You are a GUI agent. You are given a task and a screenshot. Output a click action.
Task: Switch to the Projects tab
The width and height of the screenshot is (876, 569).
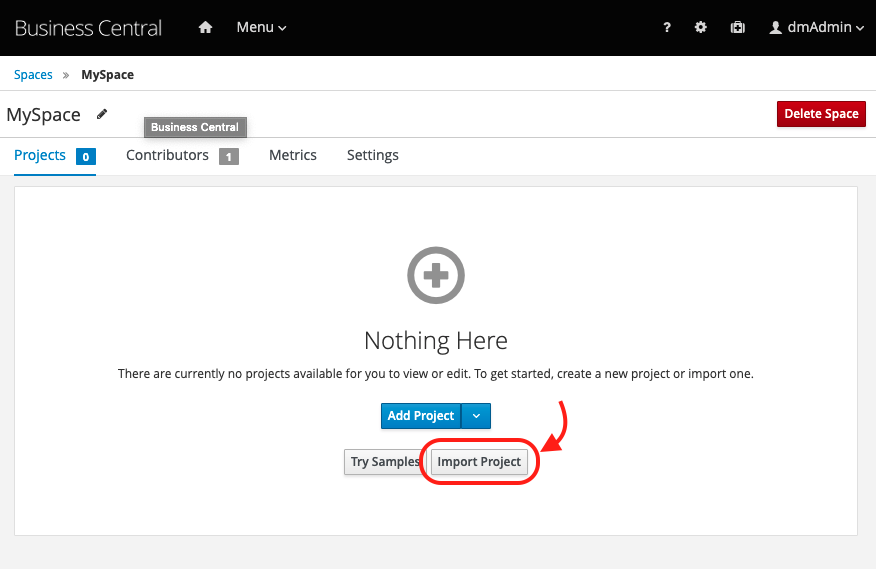(40, 155)
